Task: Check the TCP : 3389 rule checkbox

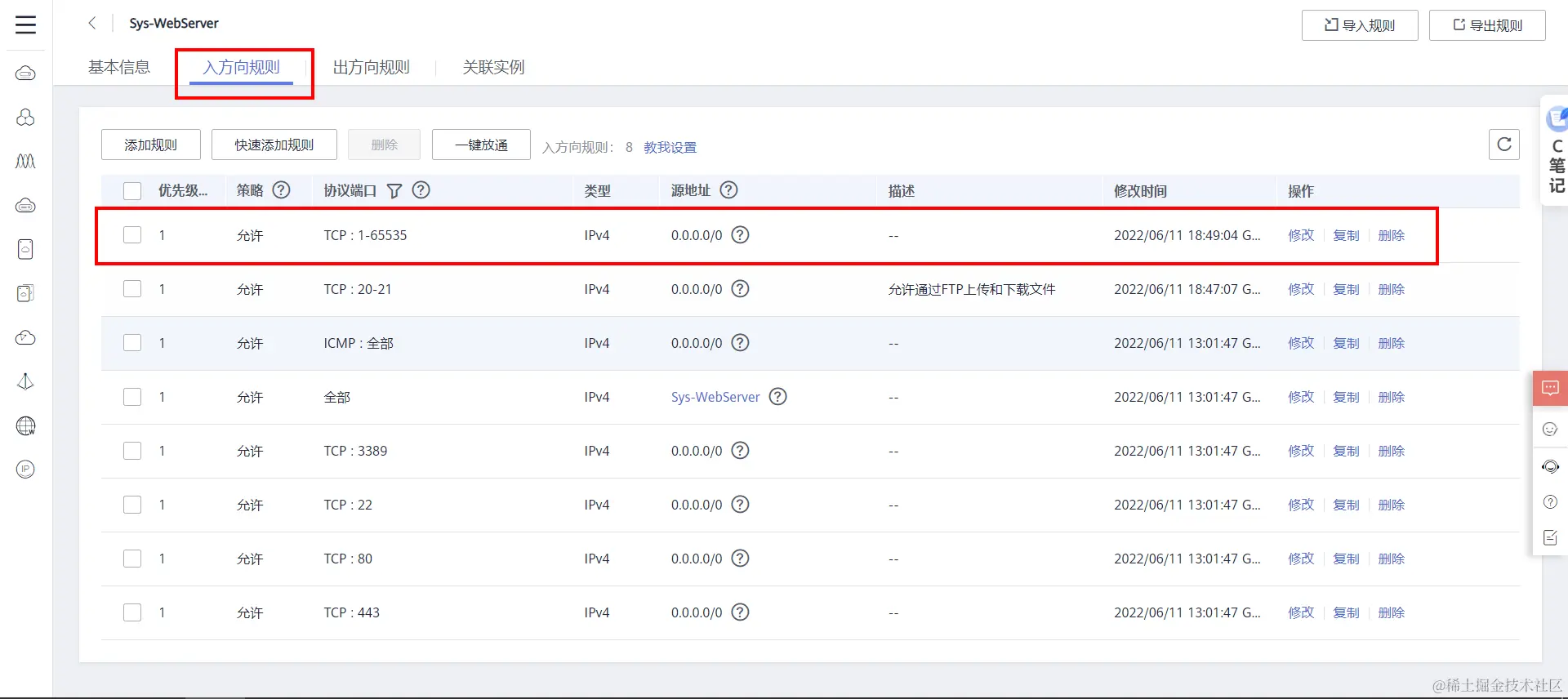Action: pos(132,451)
